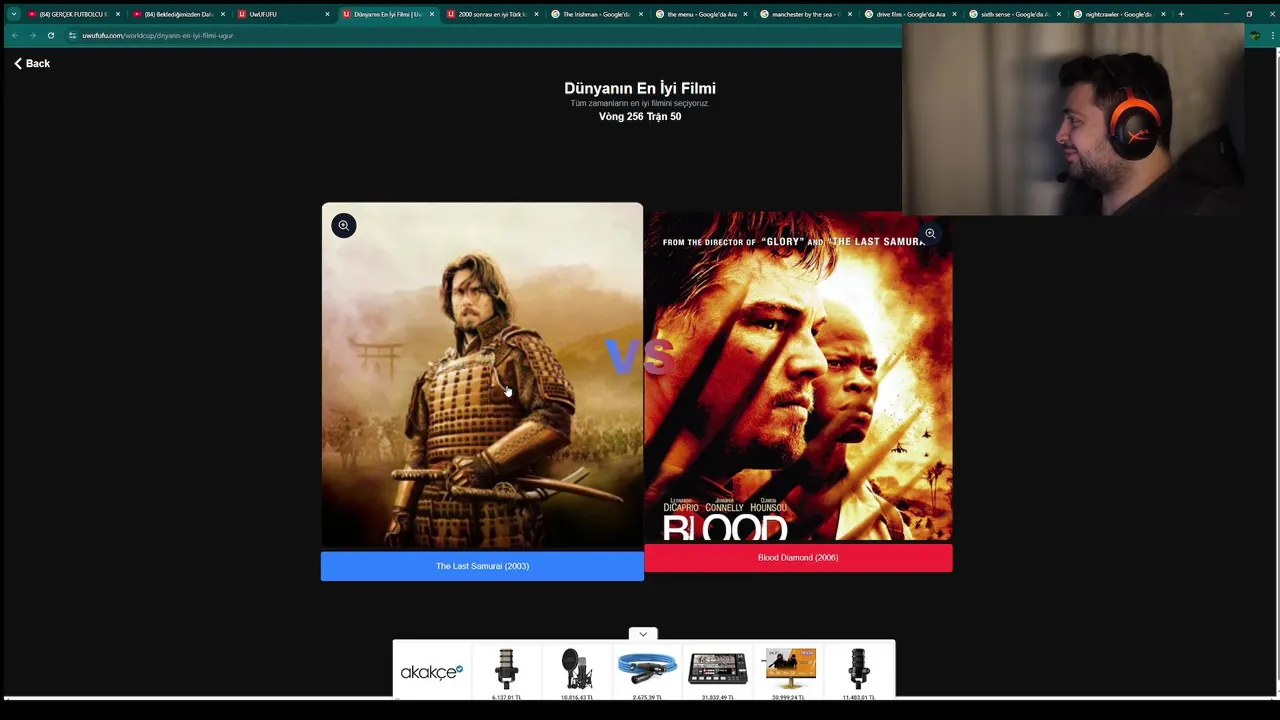Switch to drive film Google tab
The height and width of the screenshot is (720, 1280).
coord(909,14)
